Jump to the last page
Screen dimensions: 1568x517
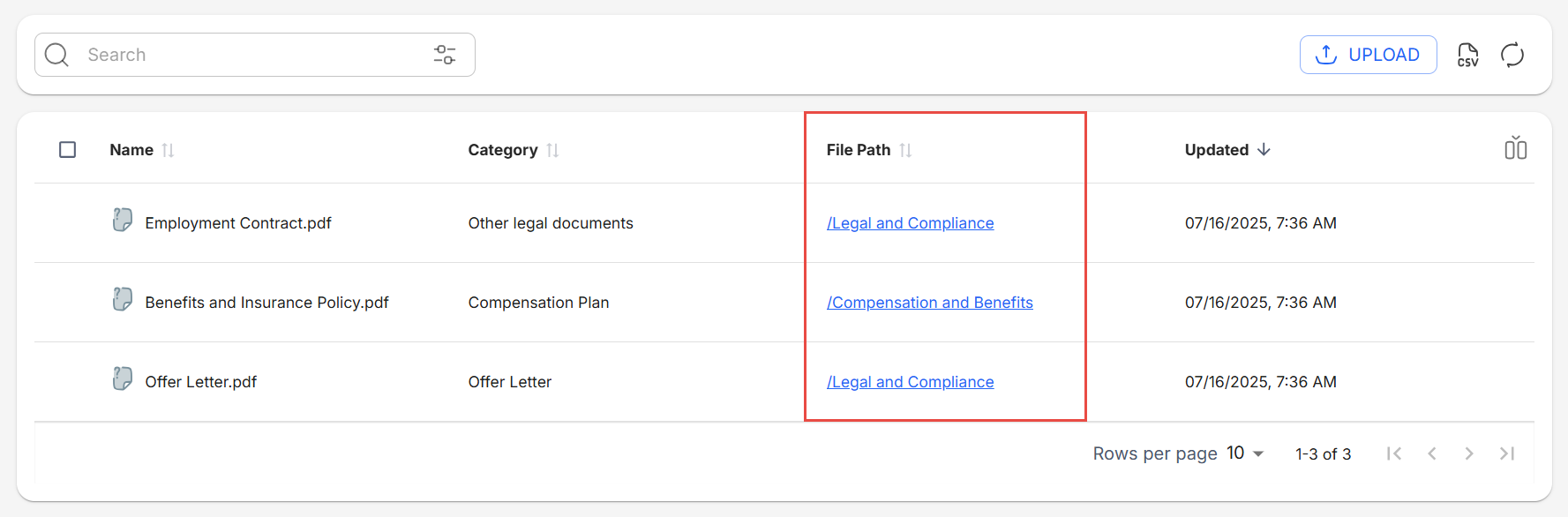1507,453
